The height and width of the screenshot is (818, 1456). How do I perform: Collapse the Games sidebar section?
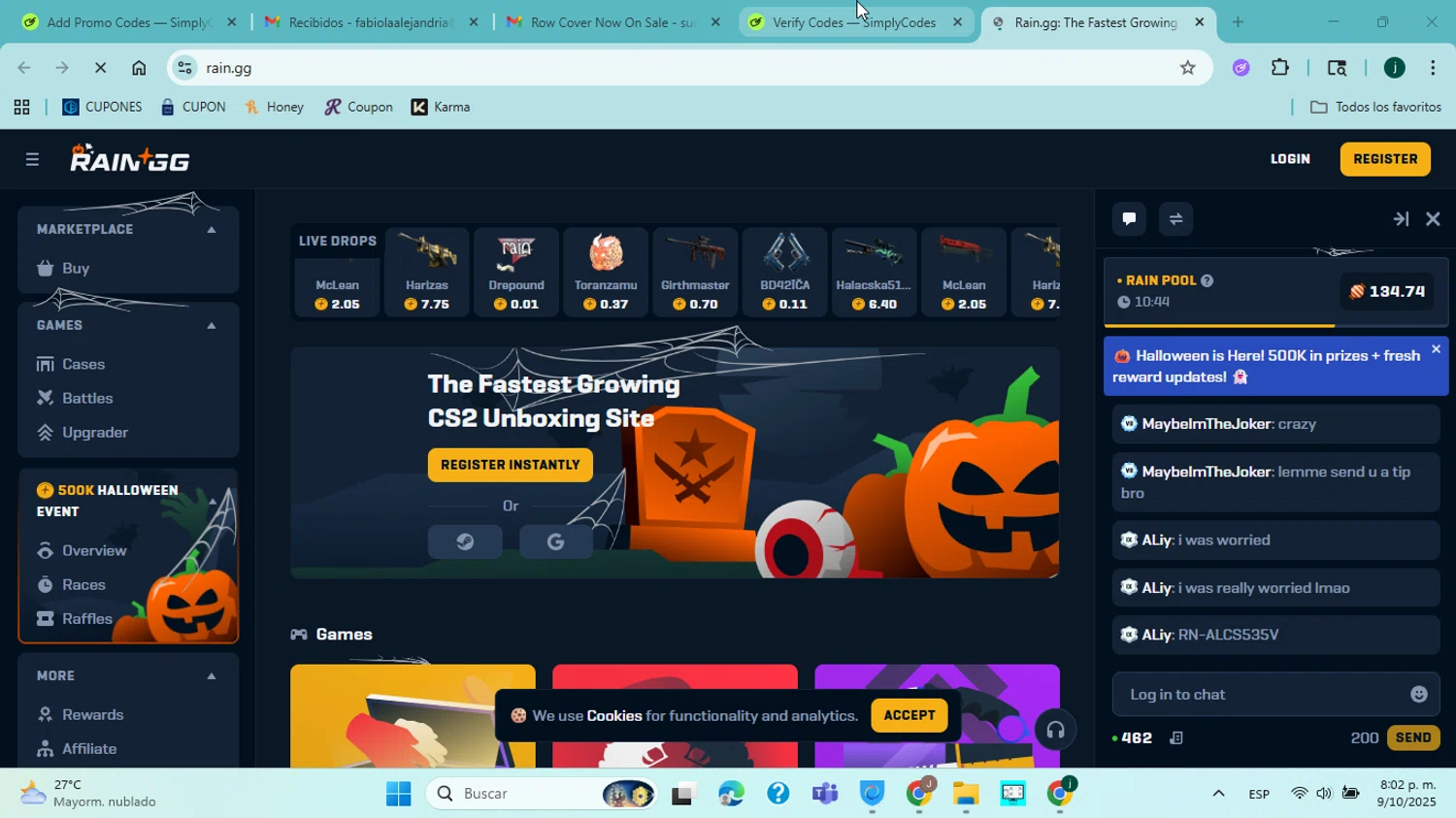pyautogui.click(x=212, y=326)
